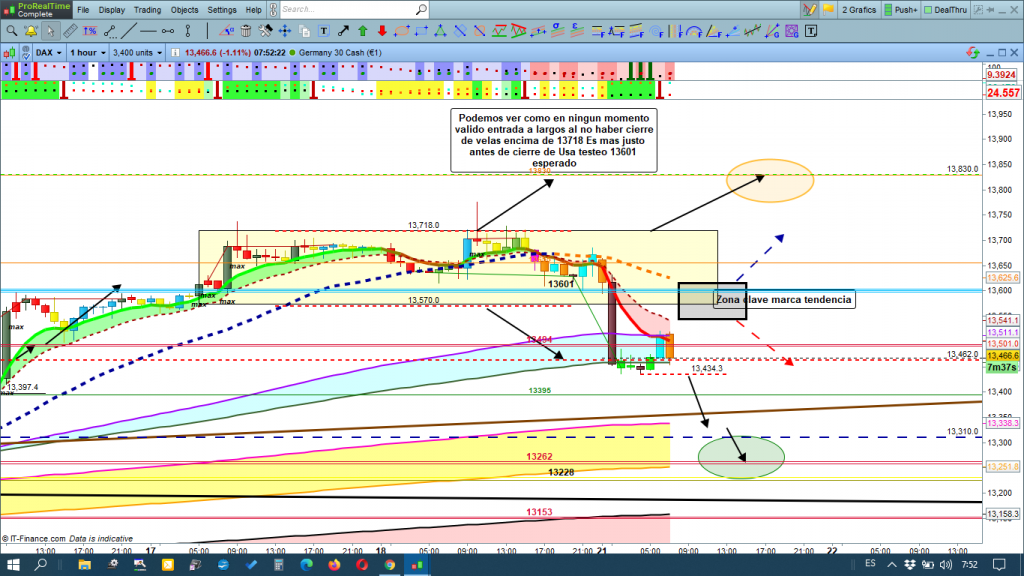This screenshot has height=576, width=1024.
Task: Toggle the Push+ mode button
Action: [x=898, y=9]
